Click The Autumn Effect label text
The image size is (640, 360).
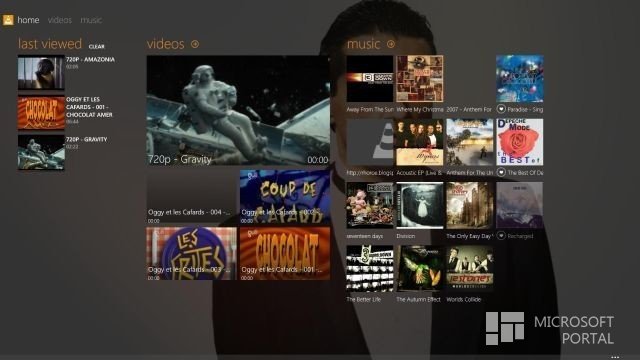click(x=418, y=299)
